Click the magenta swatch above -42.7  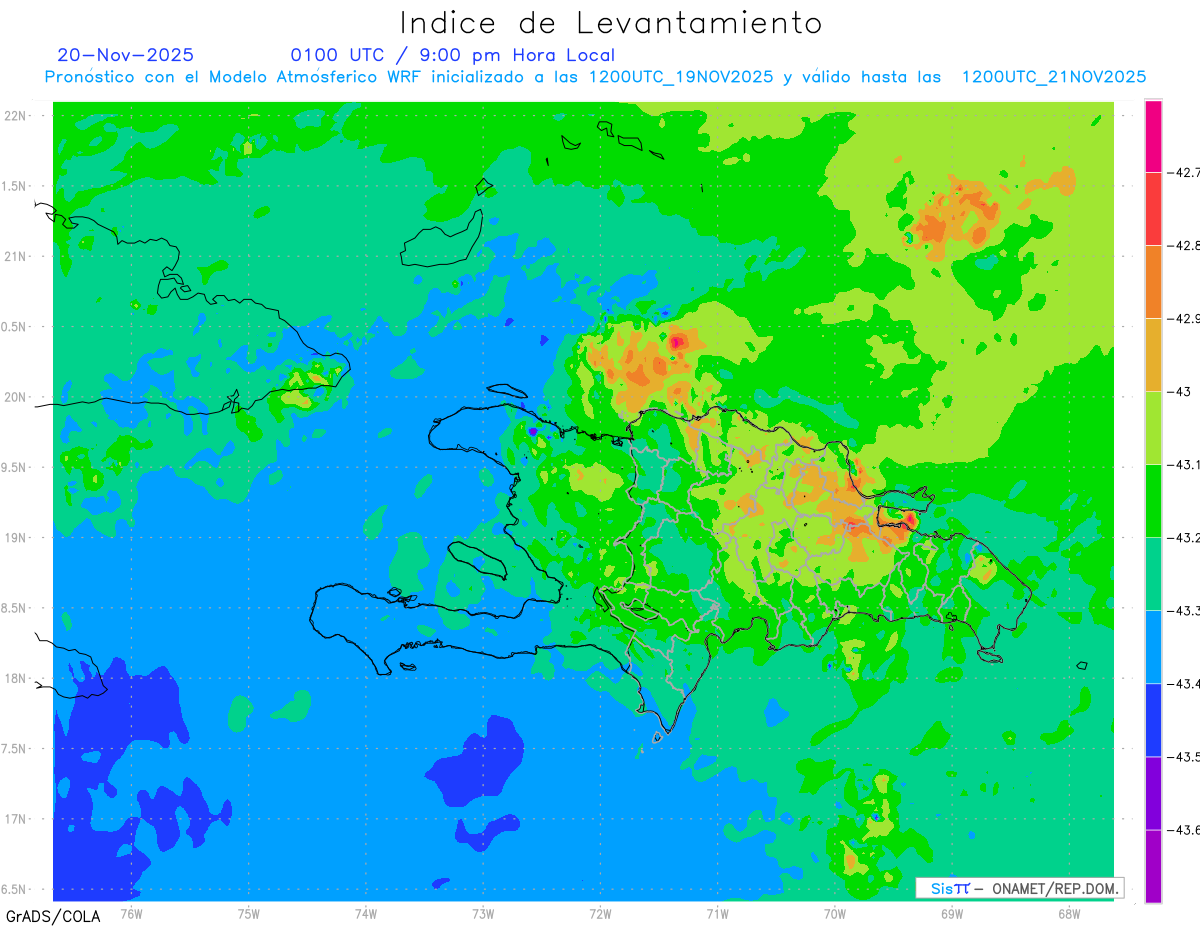click(1153, 136)
